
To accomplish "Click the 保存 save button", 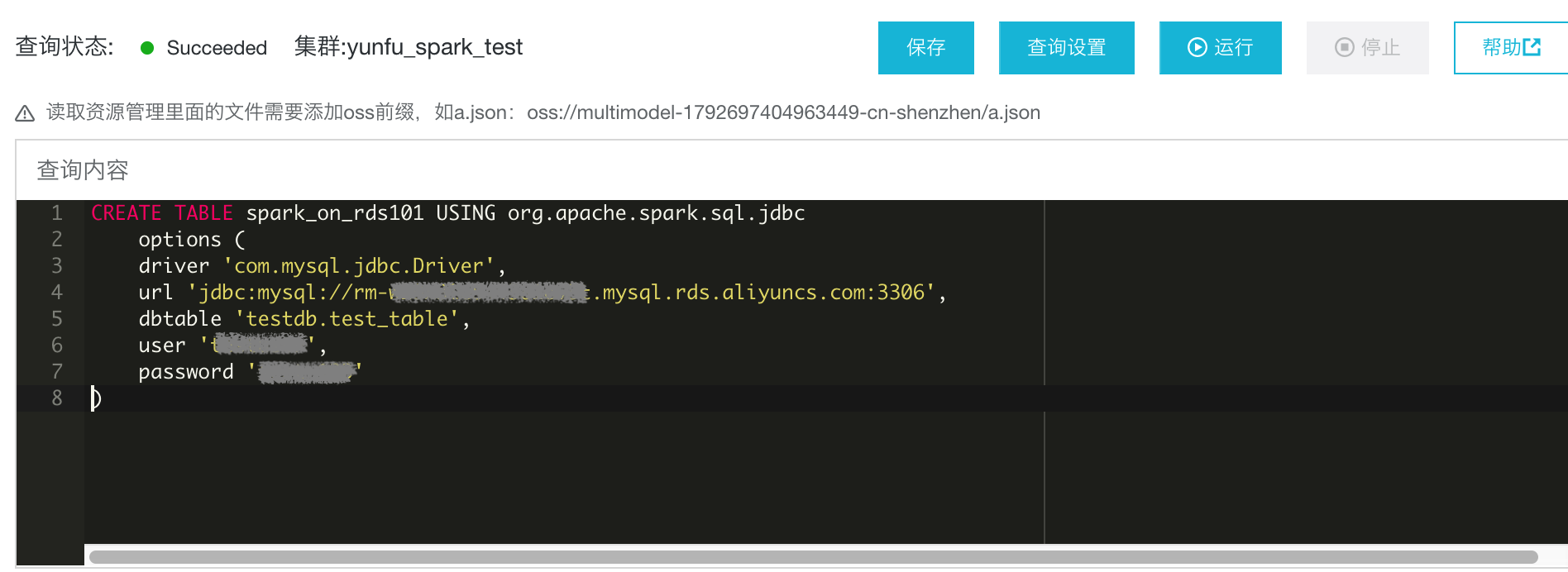I will click(x=925, y=48).
